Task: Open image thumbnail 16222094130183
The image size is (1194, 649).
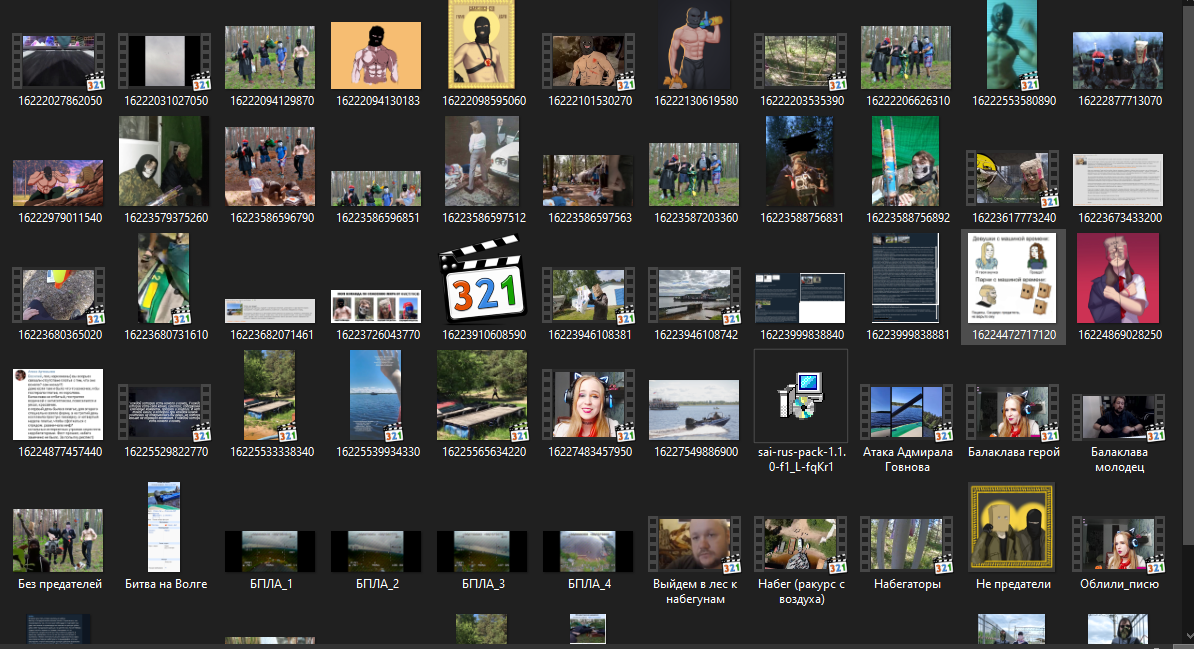Action: coord(376,56)
